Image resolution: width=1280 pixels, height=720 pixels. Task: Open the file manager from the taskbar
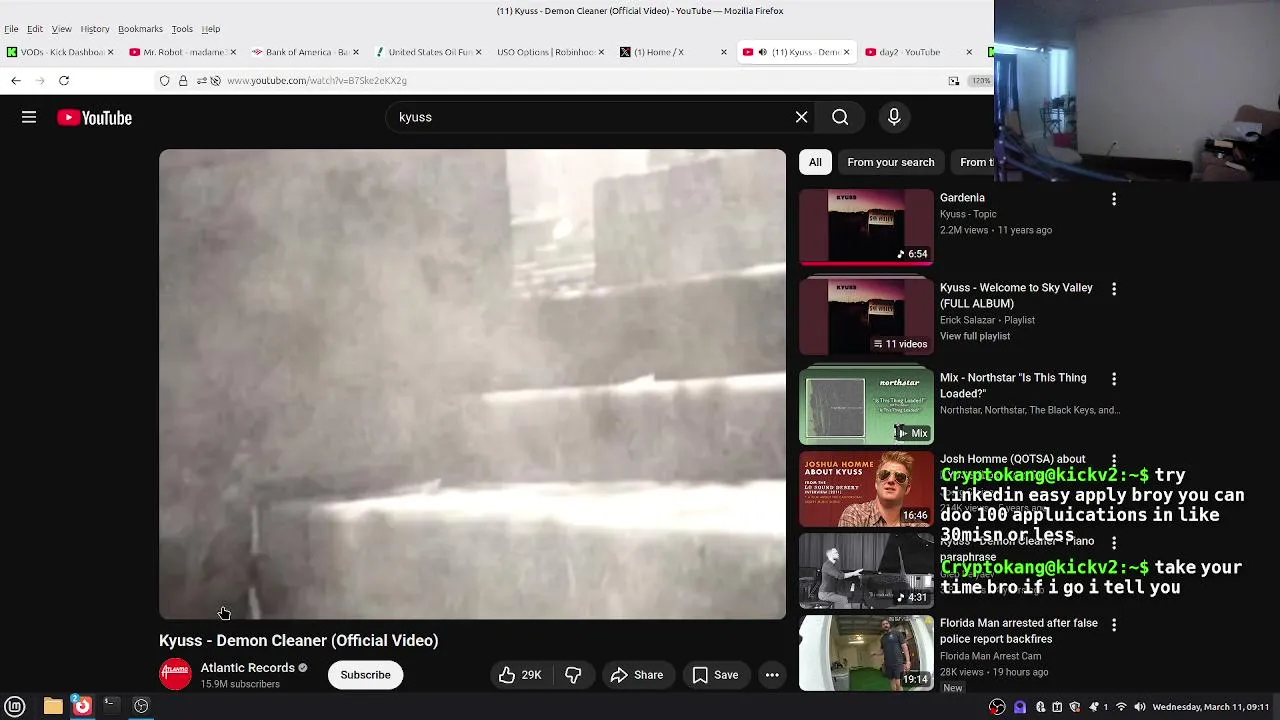tap(53, 706)
